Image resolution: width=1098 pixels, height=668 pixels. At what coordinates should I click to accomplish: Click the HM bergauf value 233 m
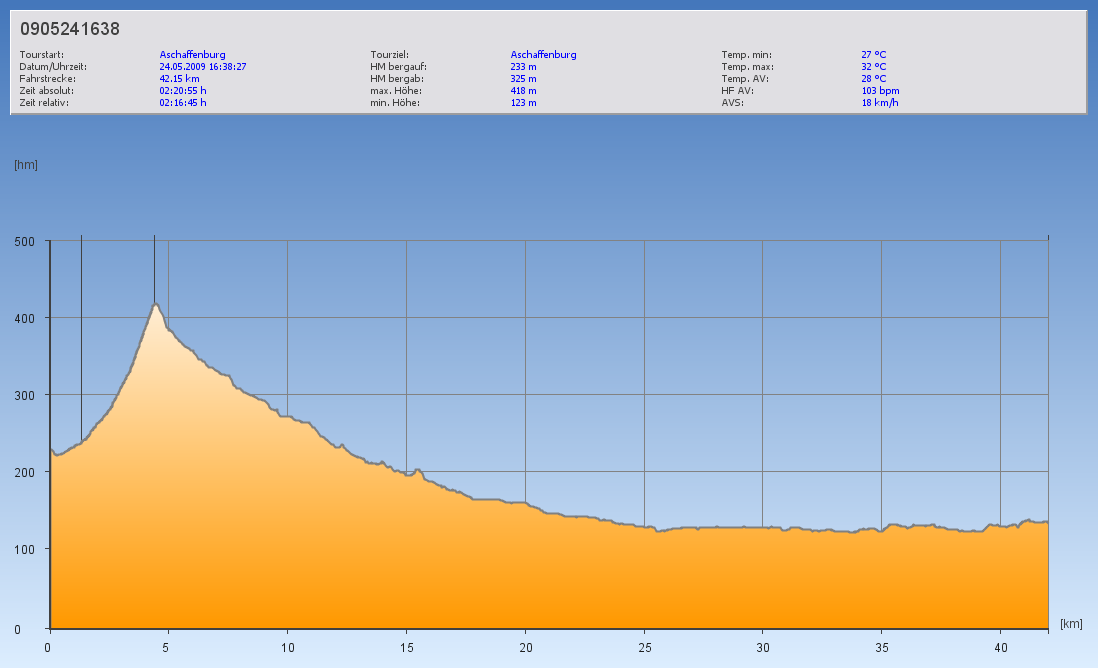pos(523,67)
